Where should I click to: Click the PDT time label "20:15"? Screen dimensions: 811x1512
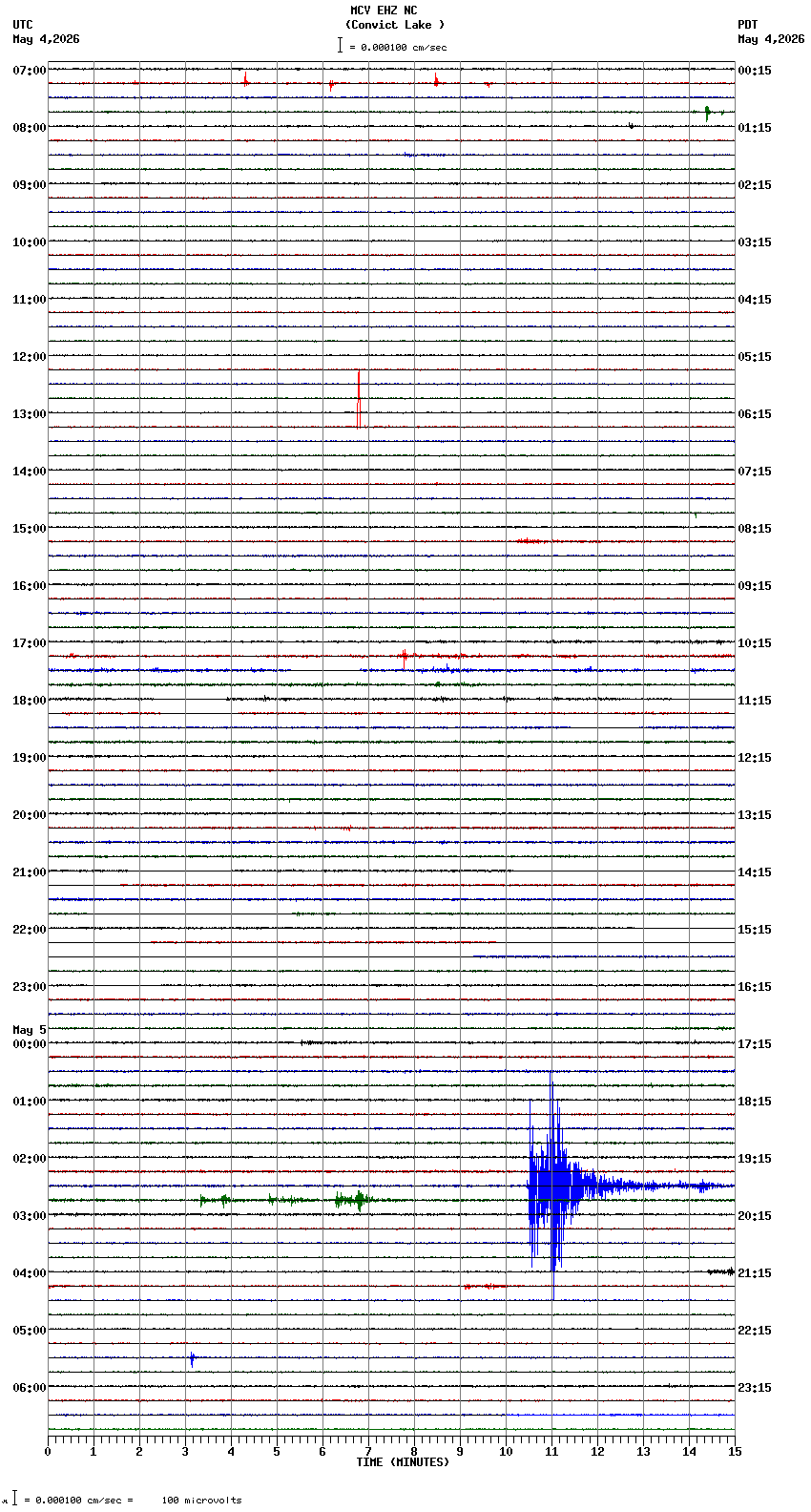point(755,1216)
